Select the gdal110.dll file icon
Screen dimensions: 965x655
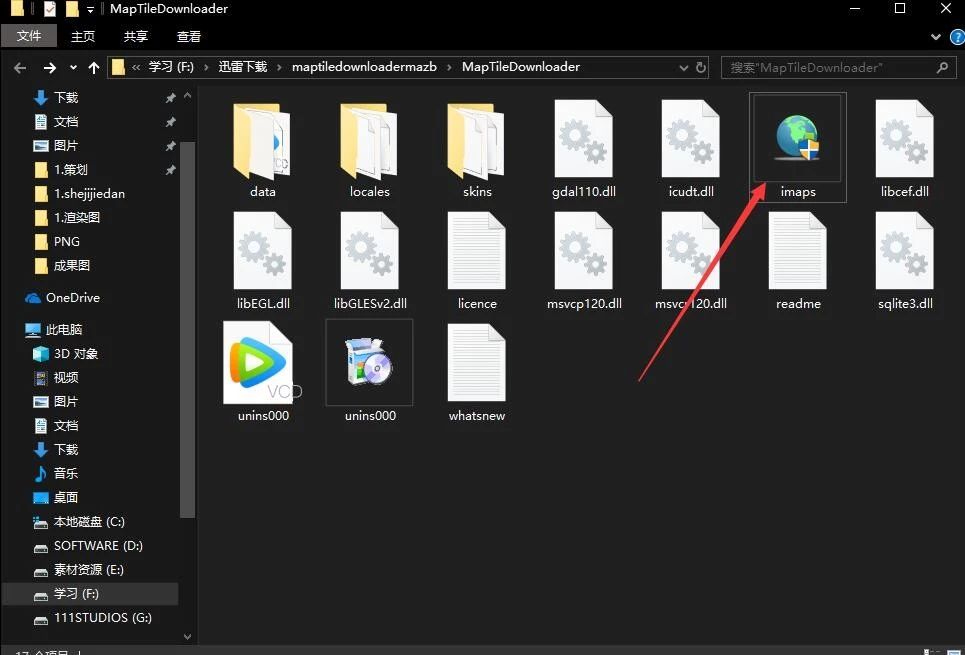point(583,139)
